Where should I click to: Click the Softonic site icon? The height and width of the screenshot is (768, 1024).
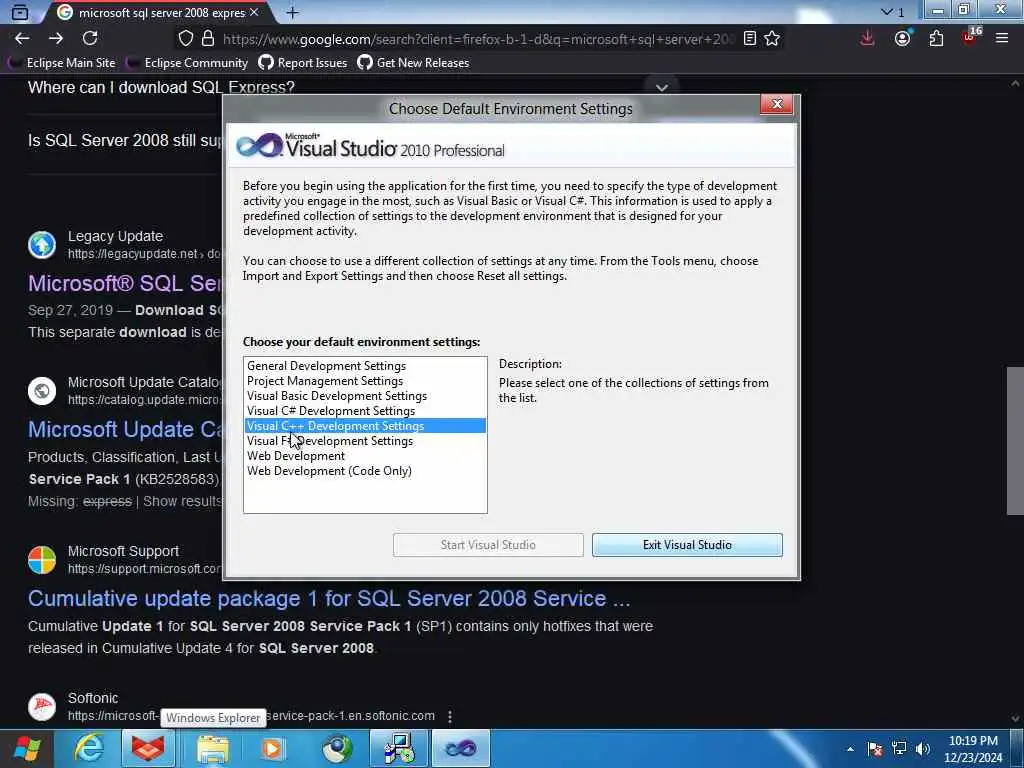pyautogui.click(x=42, y=707)
